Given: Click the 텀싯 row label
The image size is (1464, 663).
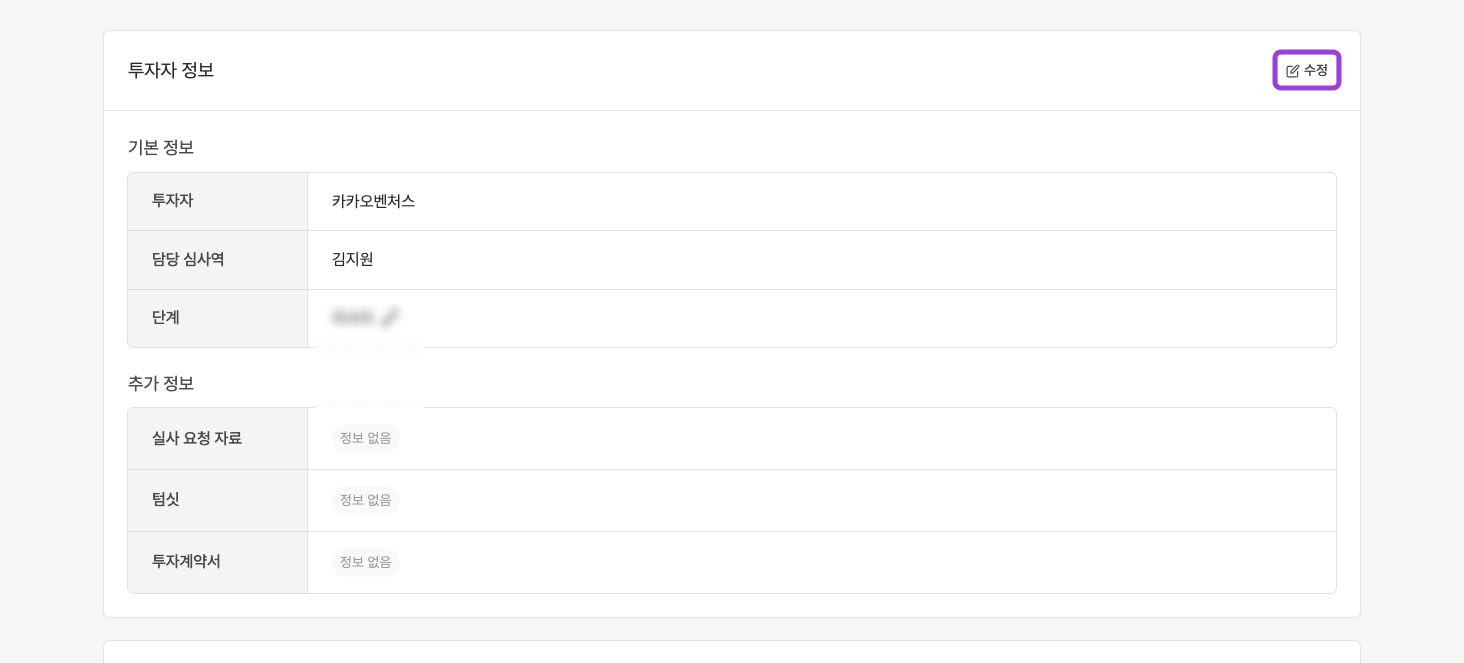Looking at the screenshot, I should pyautogui.click(x=166, y=500).
